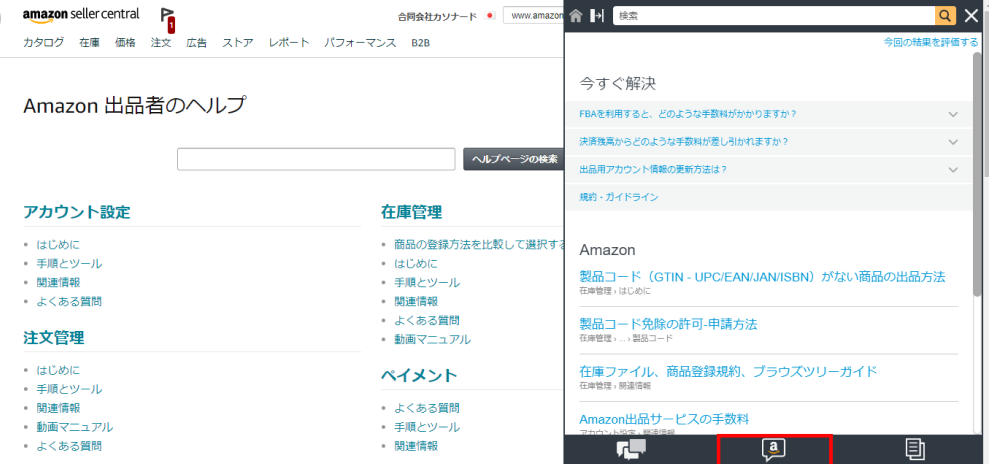Screen dimensions: 989x464
Task: Focus the help page search input
Action: click(x=316, y=160)
